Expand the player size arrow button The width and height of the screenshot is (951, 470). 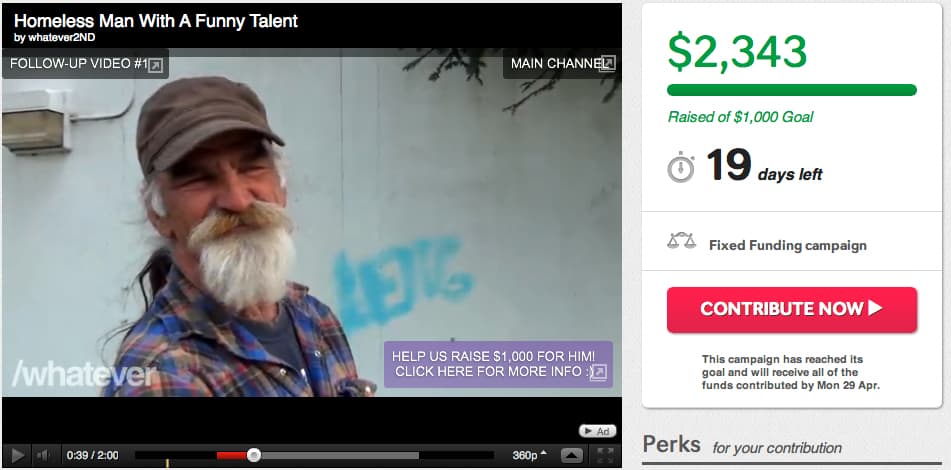tap(572, 455)
